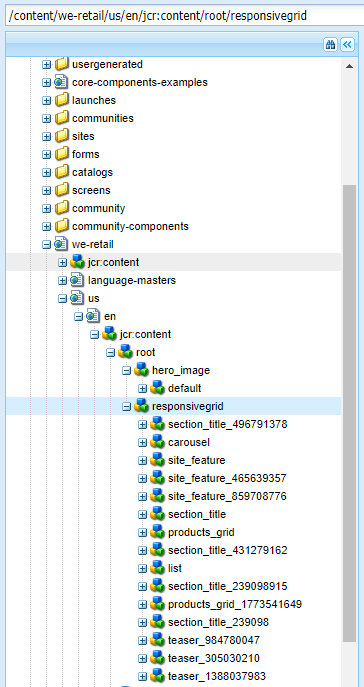Click the catalogs folder icon
This screenshot has width=364, height=687.
[x=62, y=172]
